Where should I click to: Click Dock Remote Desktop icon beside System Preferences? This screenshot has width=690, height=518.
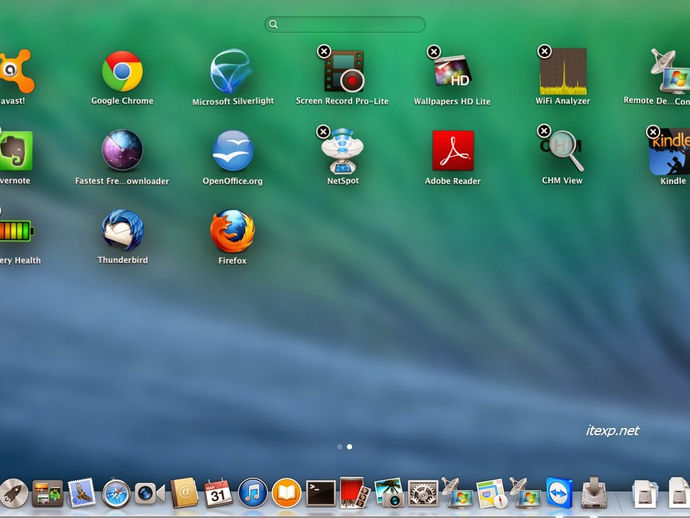(457, 492)
